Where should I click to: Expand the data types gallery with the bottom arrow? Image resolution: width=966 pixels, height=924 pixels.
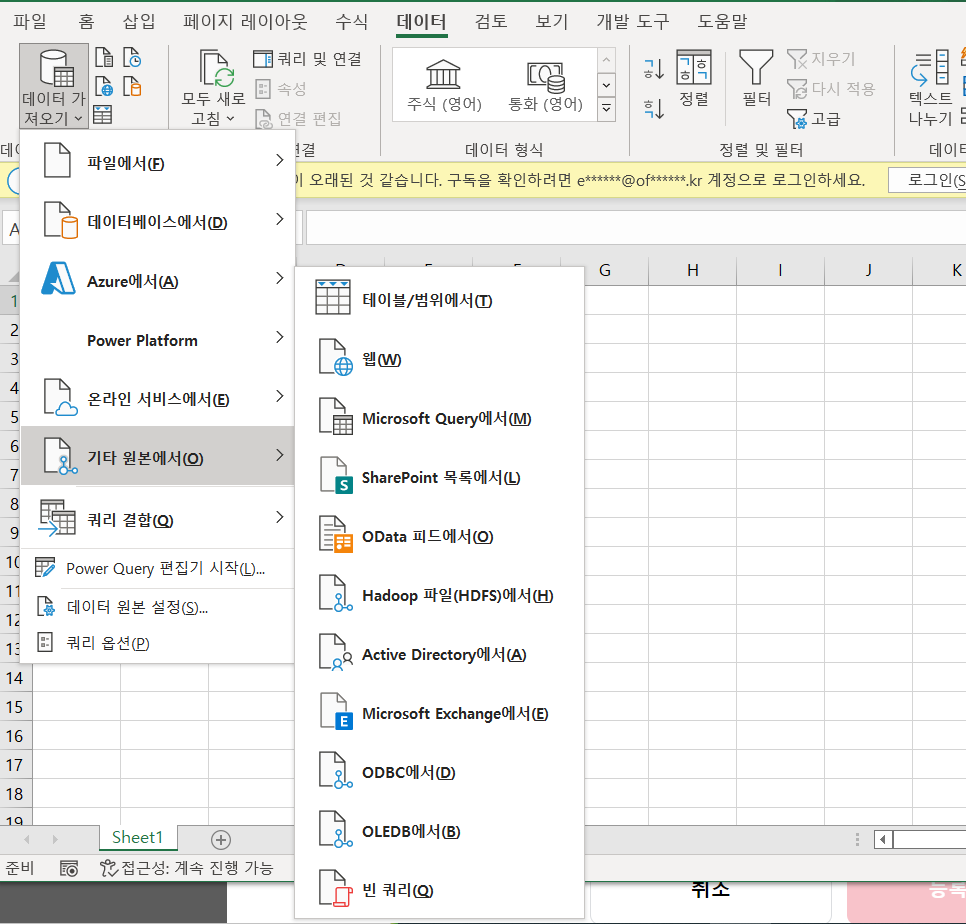606,109
